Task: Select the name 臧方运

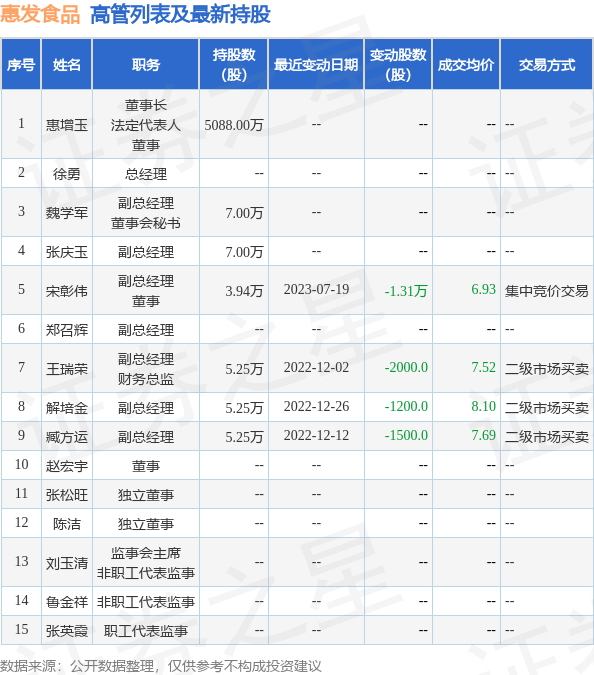Action: (x=67, y=437)
